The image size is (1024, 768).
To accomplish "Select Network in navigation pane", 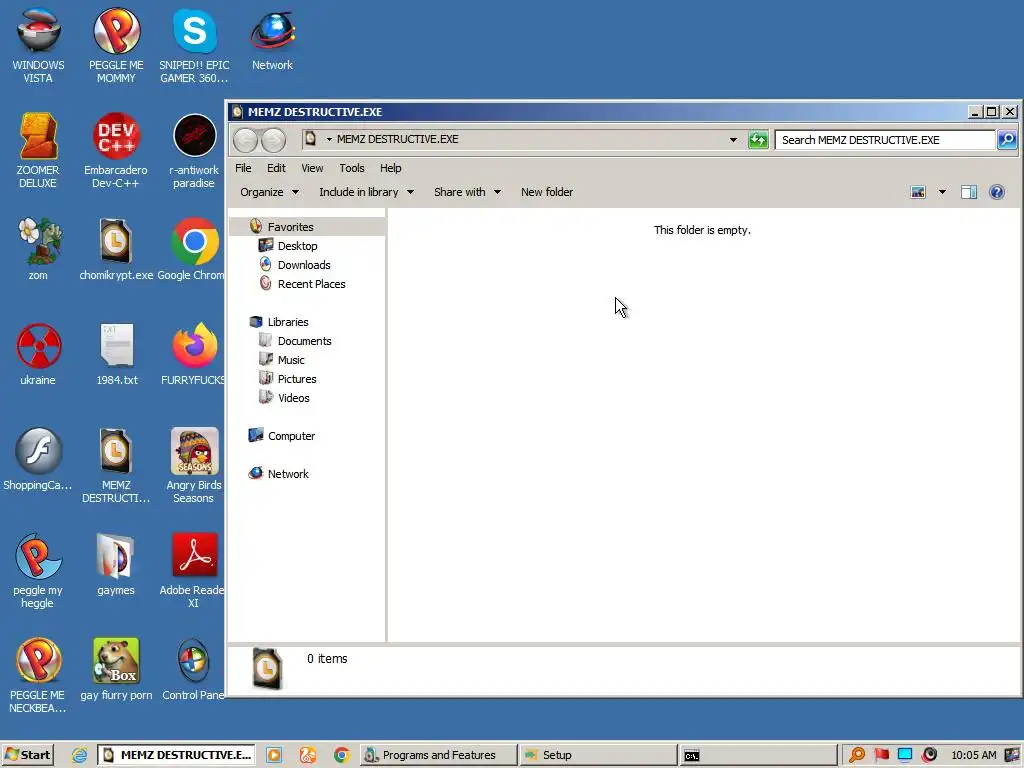I will pyautogui.click(x=288, y=473).
